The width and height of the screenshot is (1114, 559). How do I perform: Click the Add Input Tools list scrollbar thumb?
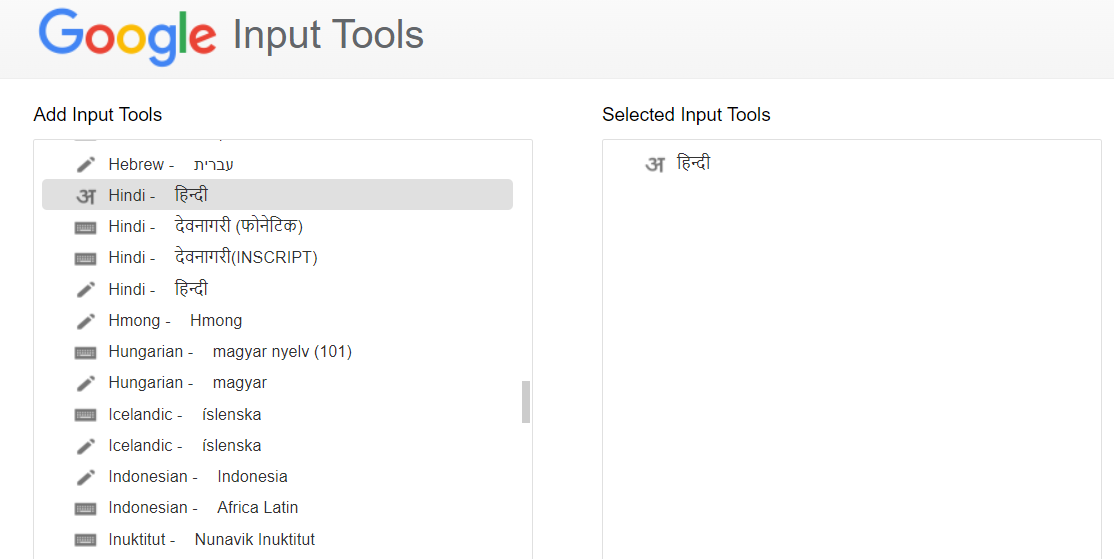[526, 402]
